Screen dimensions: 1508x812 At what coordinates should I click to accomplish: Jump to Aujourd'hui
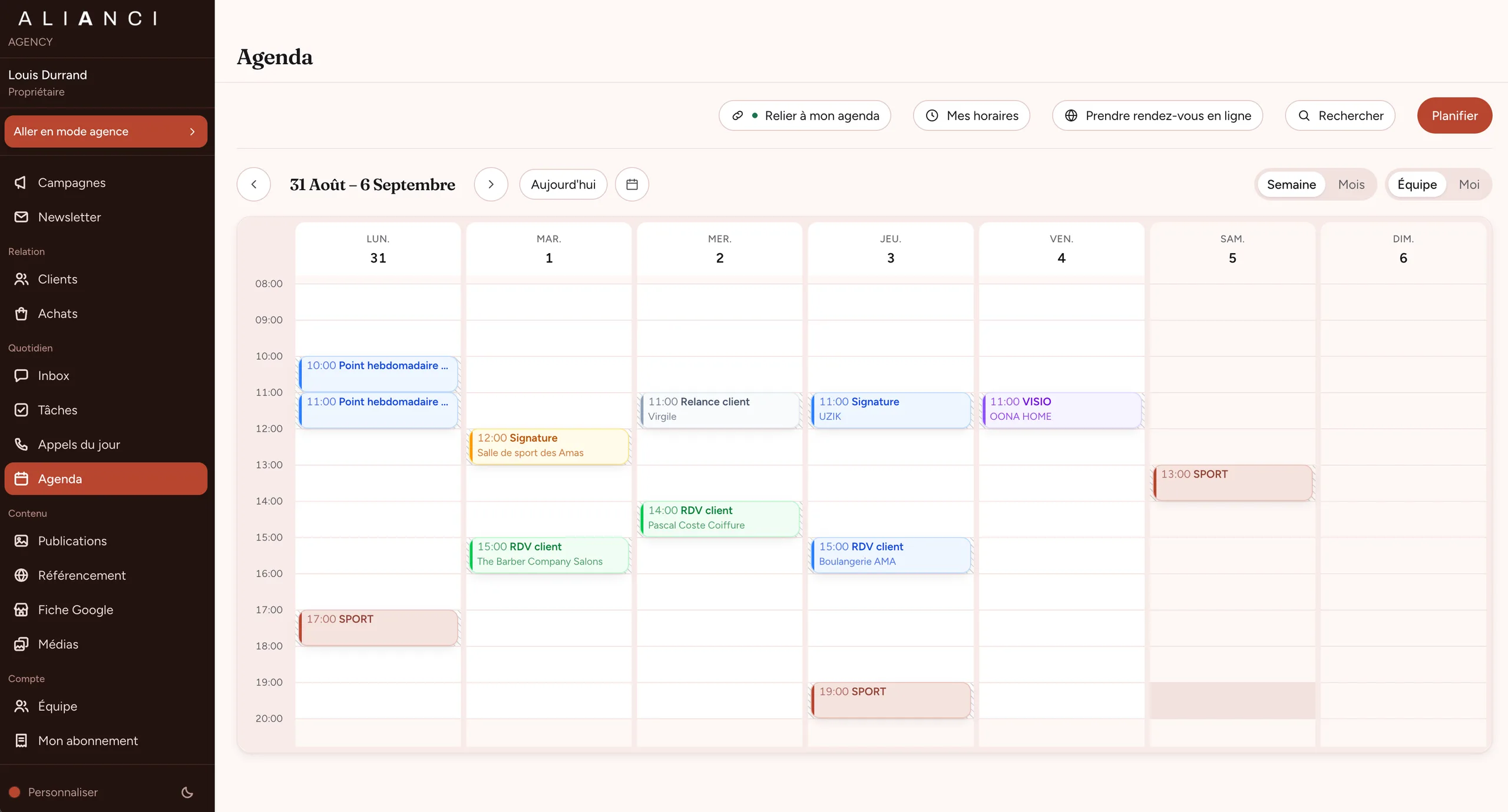[563, 184]
